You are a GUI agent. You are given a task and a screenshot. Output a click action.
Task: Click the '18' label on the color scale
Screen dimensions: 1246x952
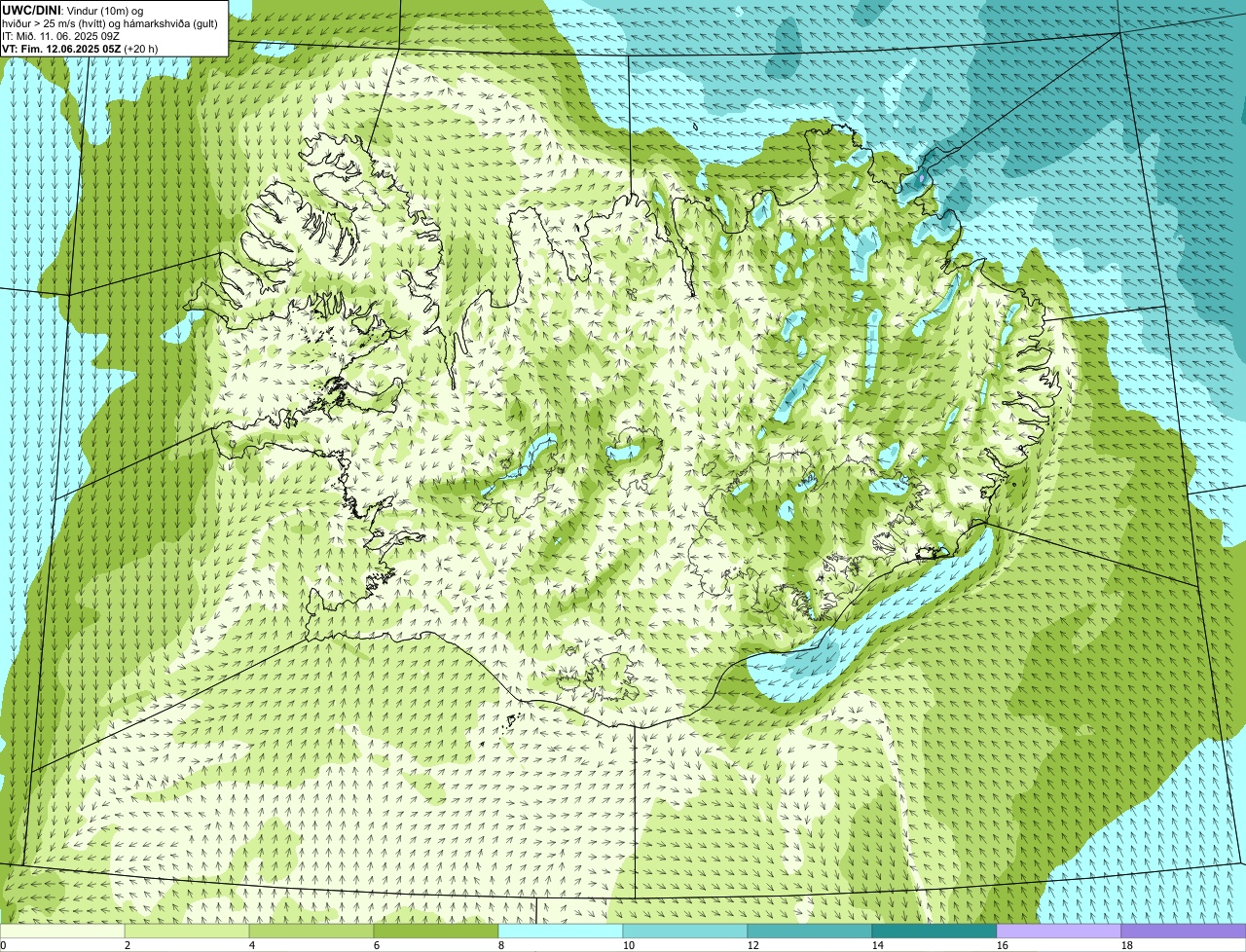click(x=1127, y=945)
